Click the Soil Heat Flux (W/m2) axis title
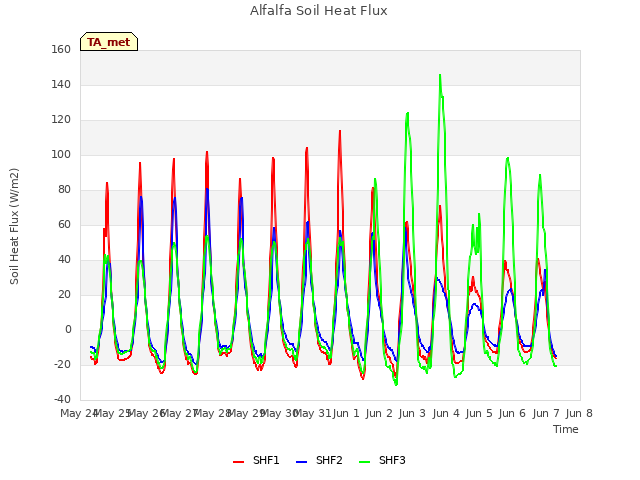This screenshot has width=640, height=480. click(x=14, y=226)
